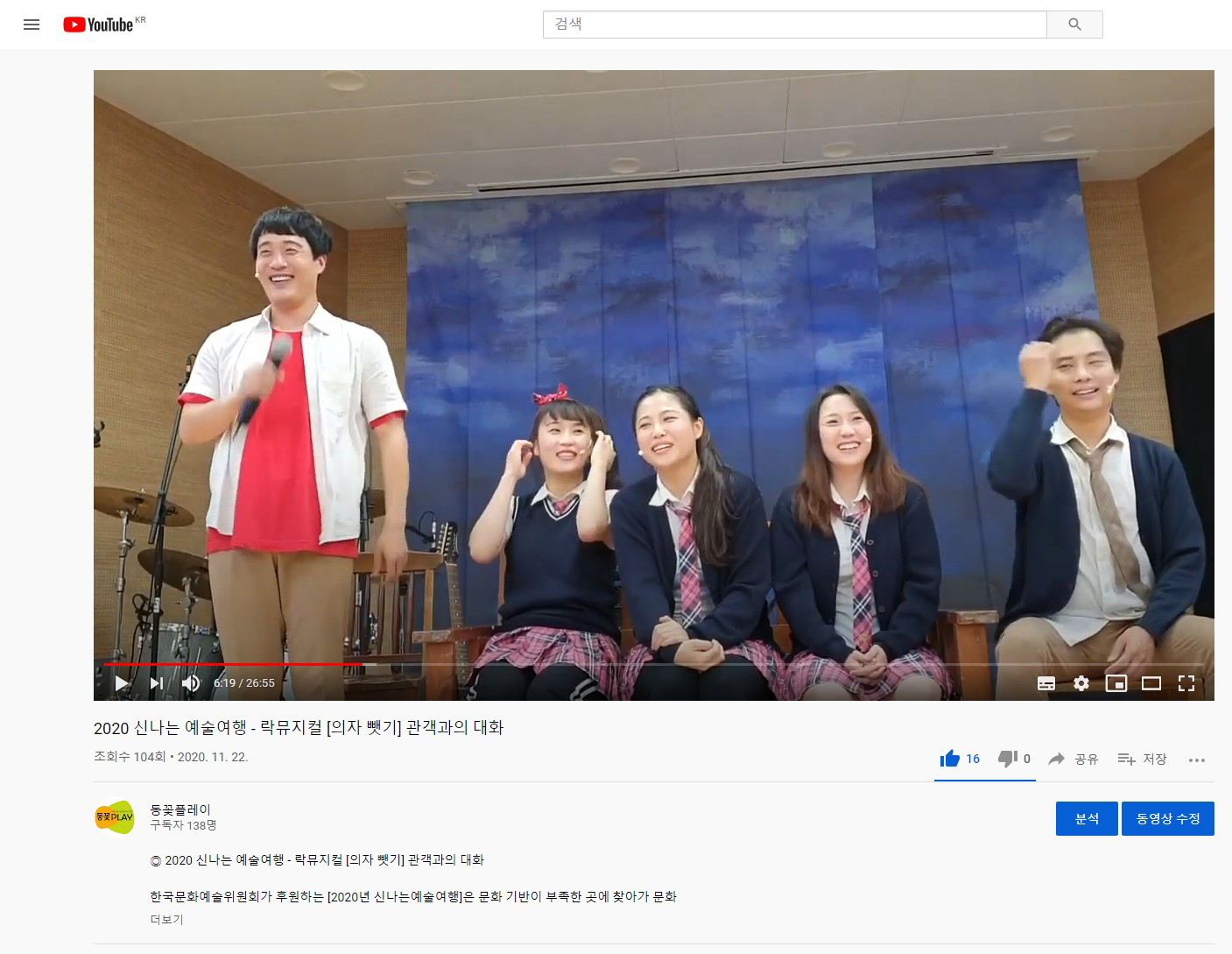Open the channel name 동꽃플레이 link
This screenshot has width=1232, height=954.
point(180,809)
